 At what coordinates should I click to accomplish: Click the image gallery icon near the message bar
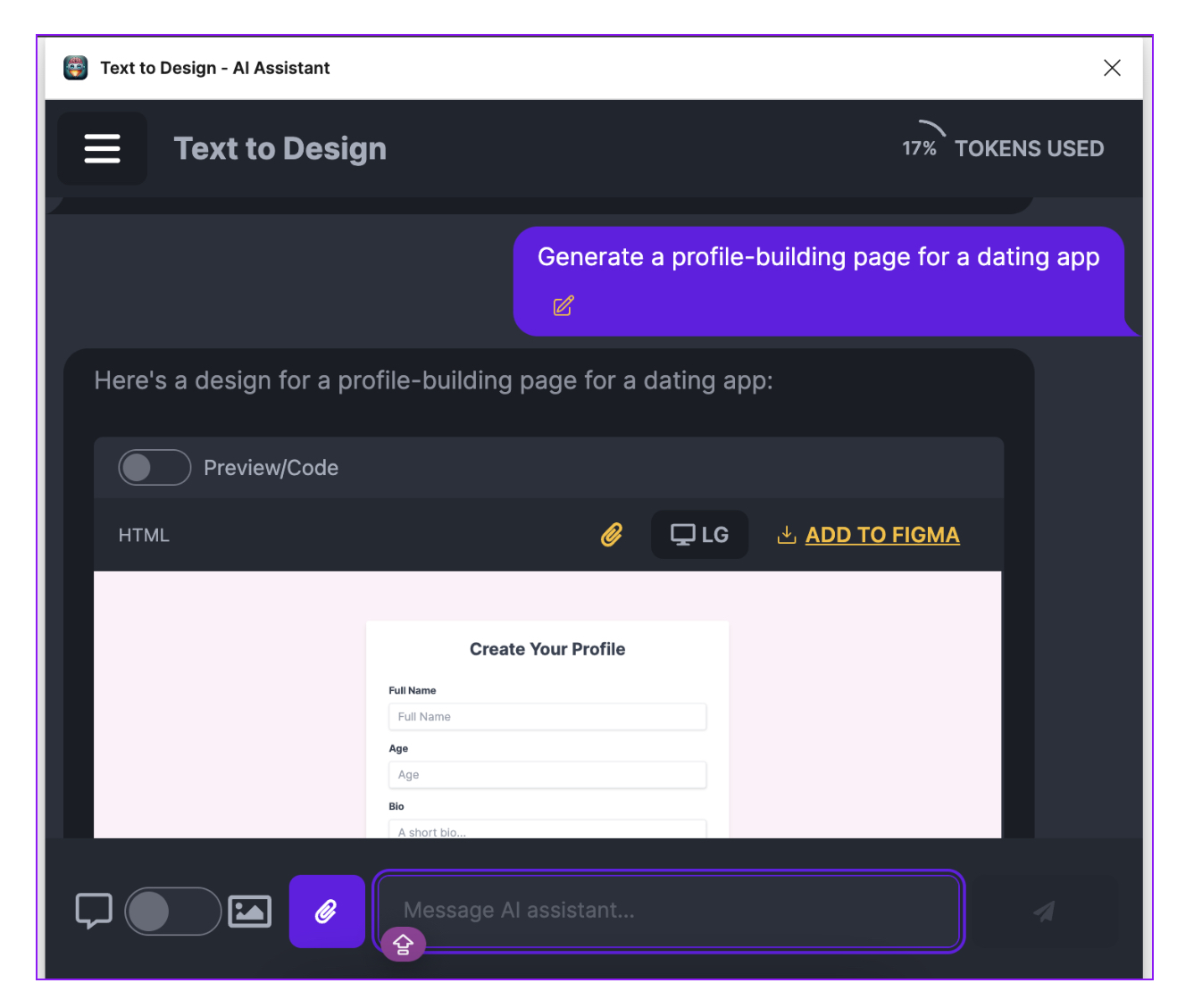coord(249,912)
